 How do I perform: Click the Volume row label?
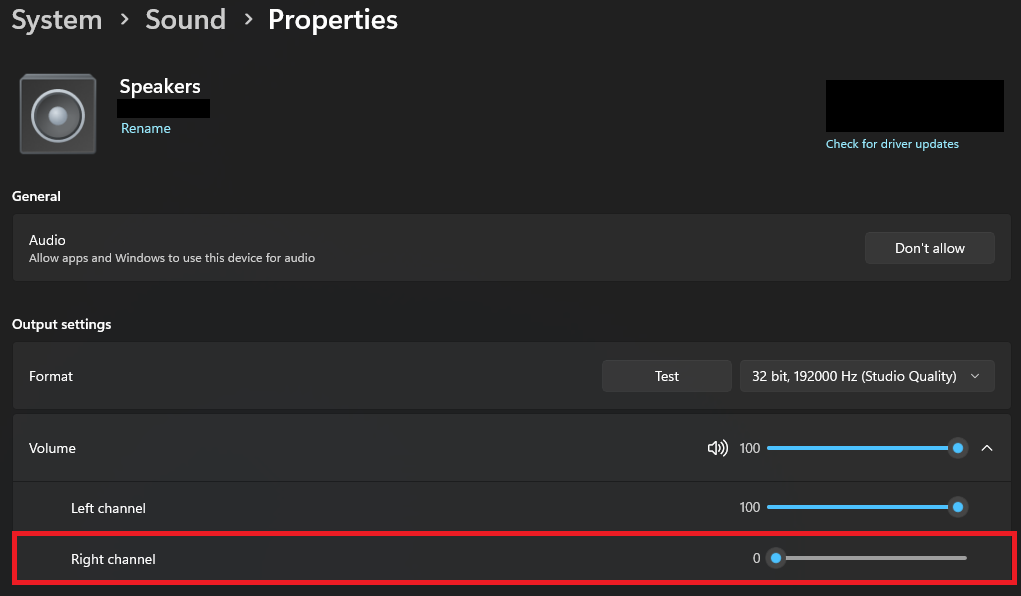click(x=52, y=448)
